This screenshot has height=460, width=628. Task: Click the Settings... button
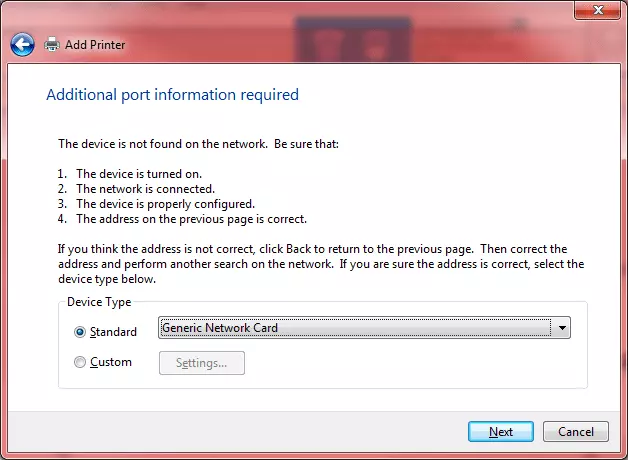[202, 363]
